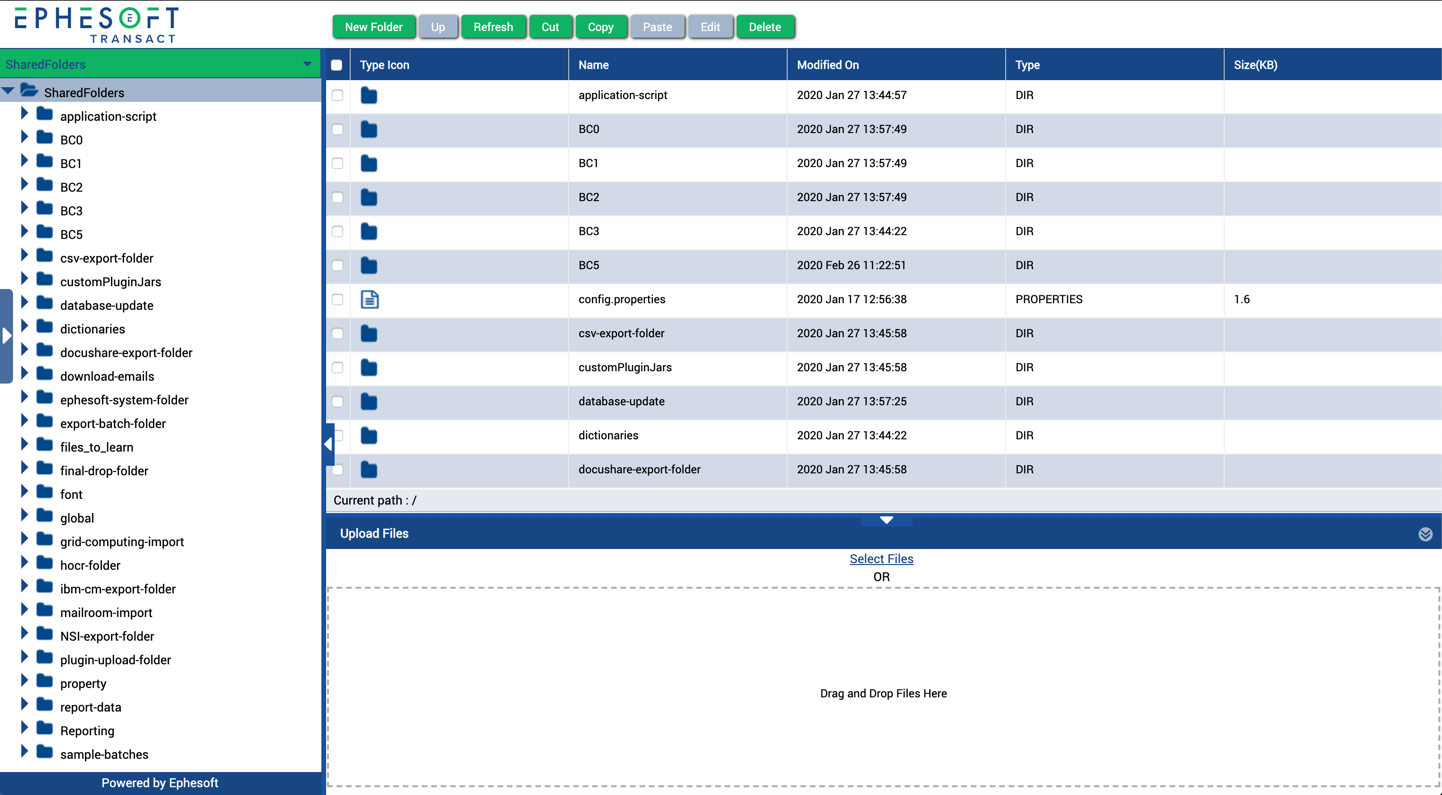
Task: Expand the sample-batches tree node
Action: (24, 752)
